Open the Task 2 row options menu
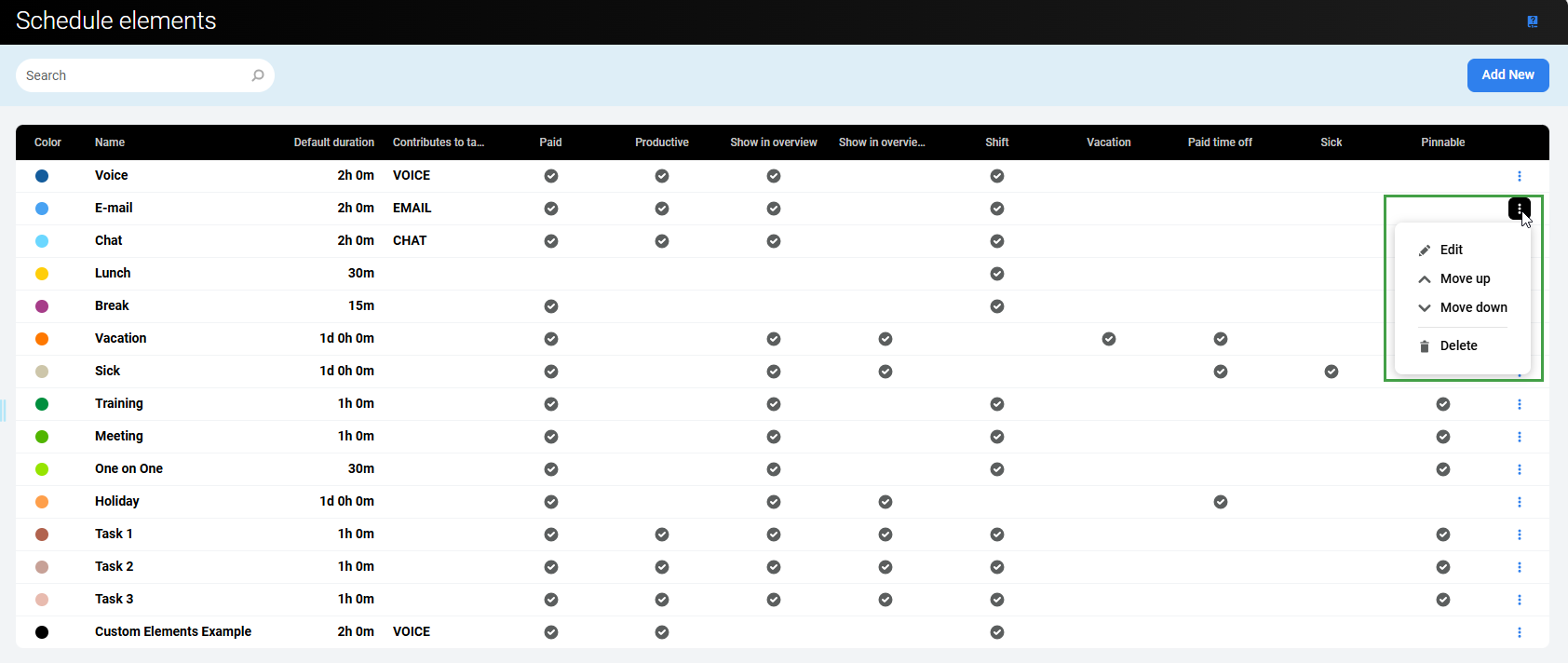The width and height of the screenshot is (1568, 663). pos(1519,567)
